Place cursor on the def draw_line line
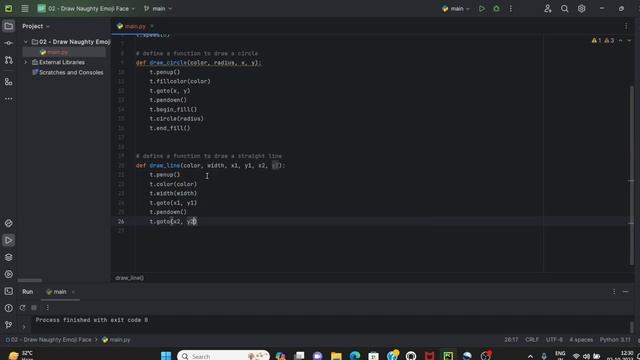Screen dimensions: 640x360 (210, 165)
